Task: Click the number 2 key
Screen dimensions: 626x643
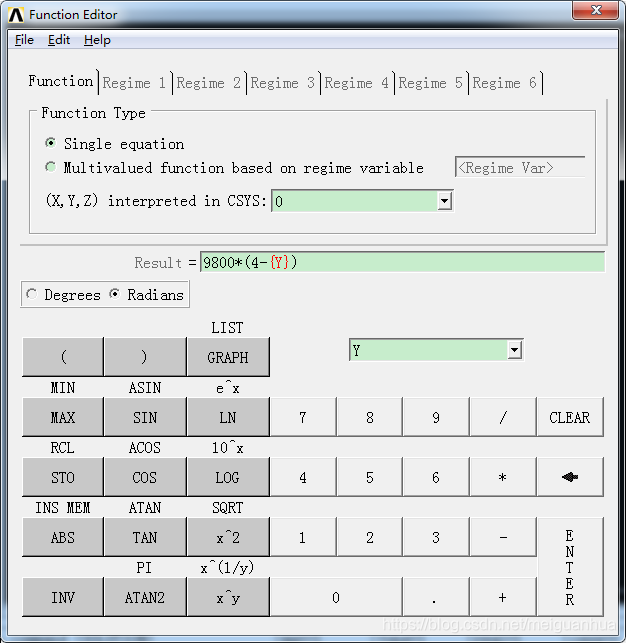Action: click(x=369, y=537)
